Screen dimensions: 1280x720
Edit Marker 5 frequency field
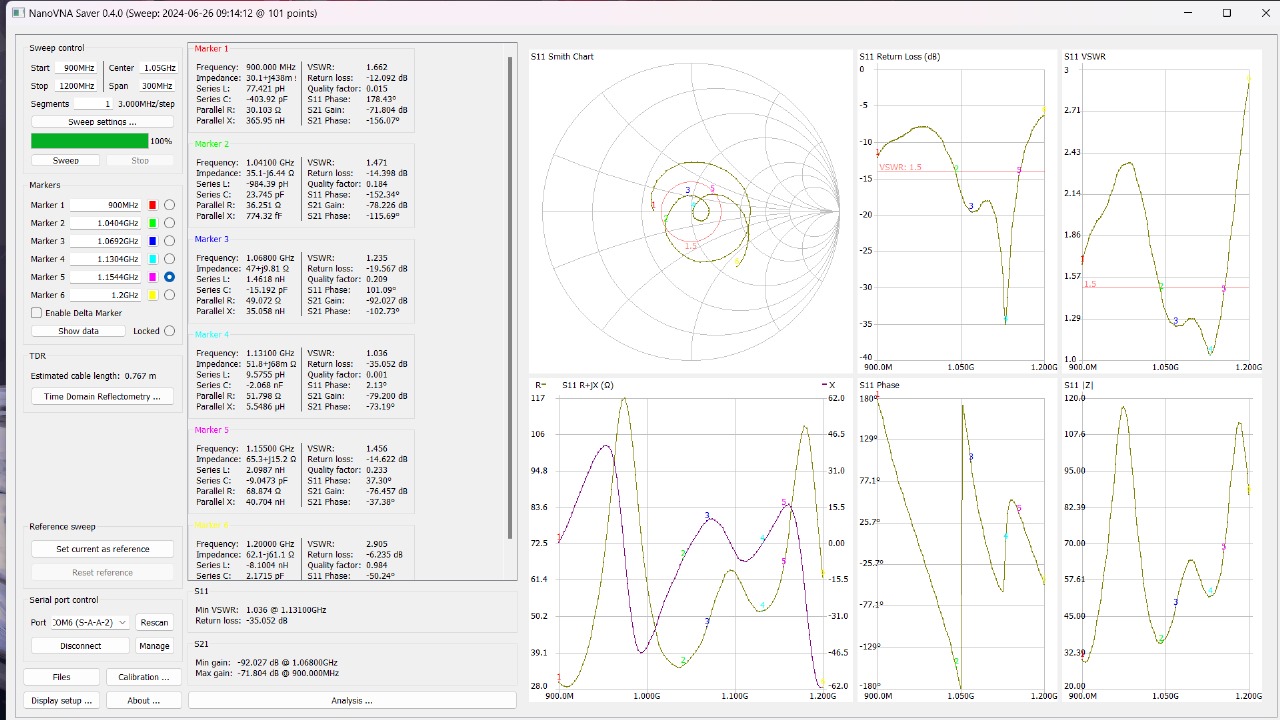pos(106,277)
